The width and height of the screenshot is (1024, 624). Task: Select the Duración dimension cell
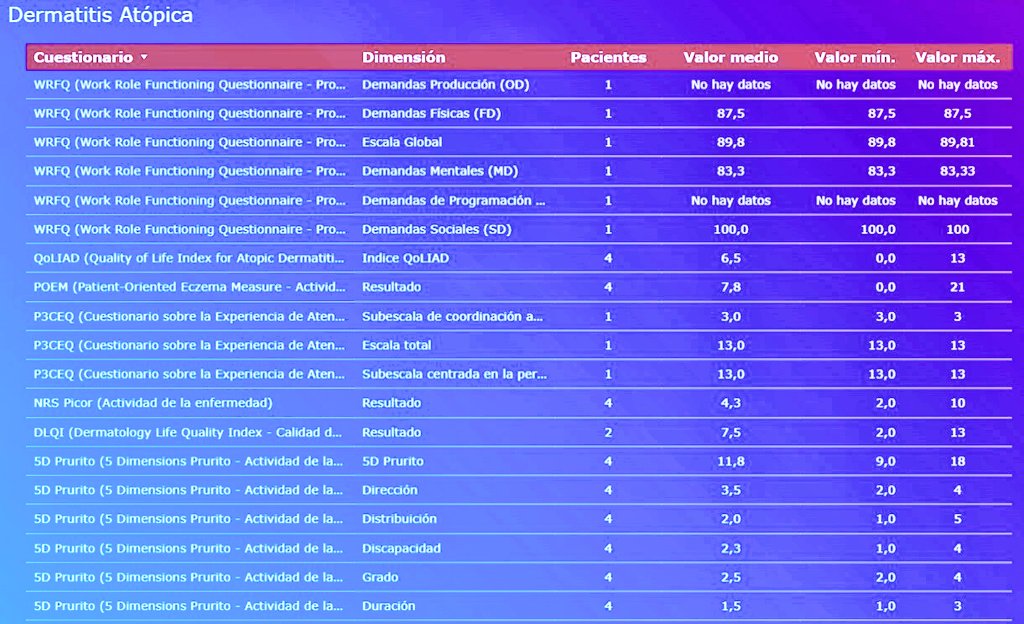(389, 606)
